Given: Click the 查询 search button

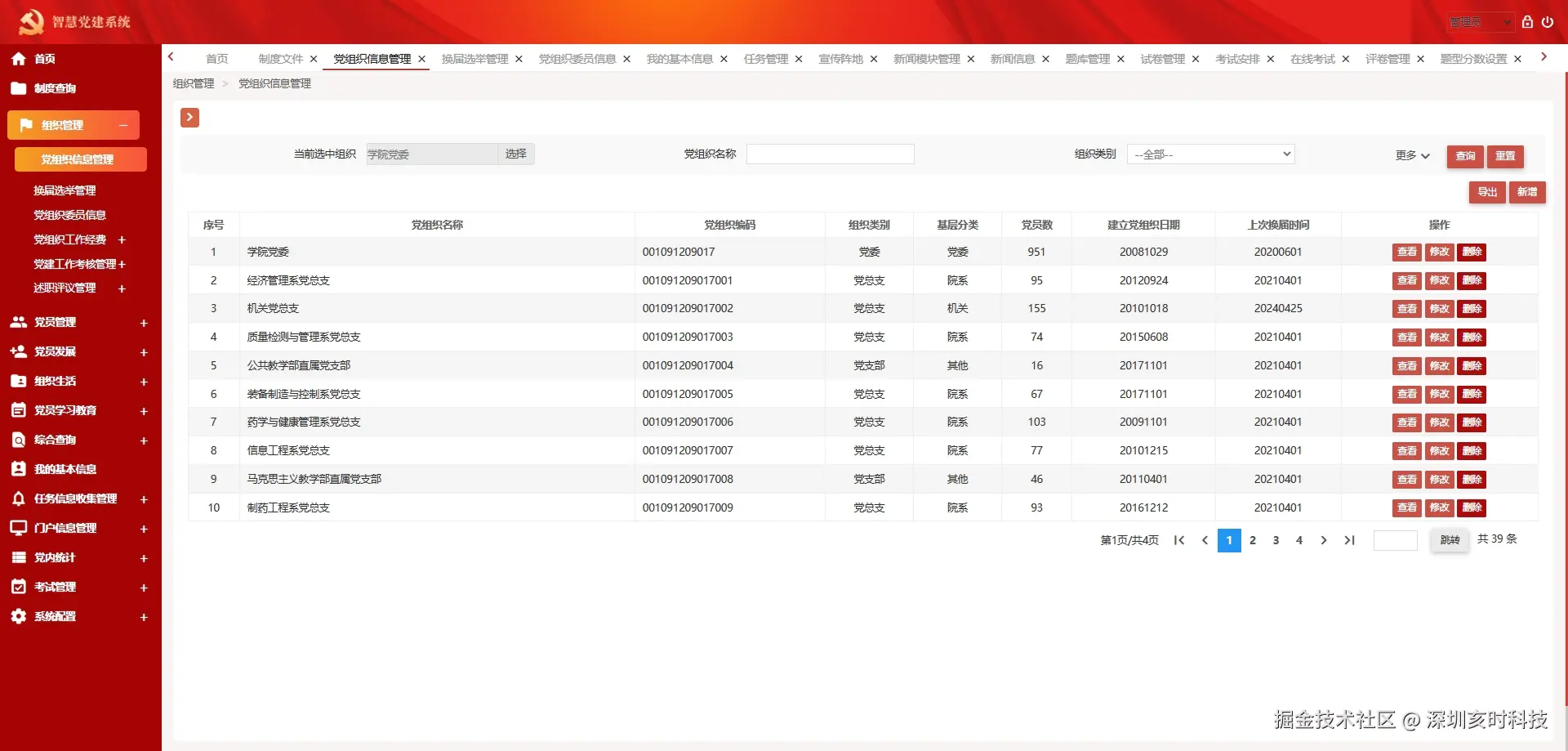Looking at the screenshot, I should pos(1465,156).
